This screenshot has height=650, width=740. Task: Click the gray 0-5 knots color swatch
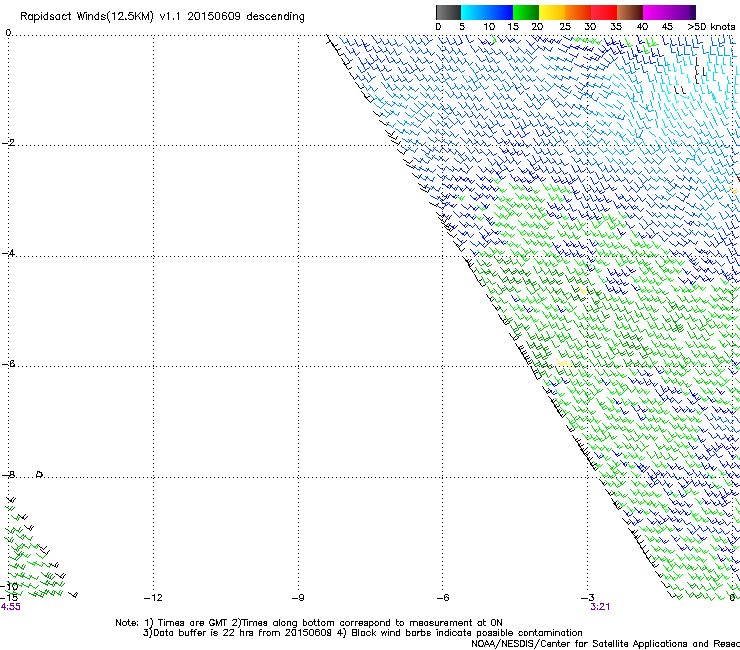448,12
